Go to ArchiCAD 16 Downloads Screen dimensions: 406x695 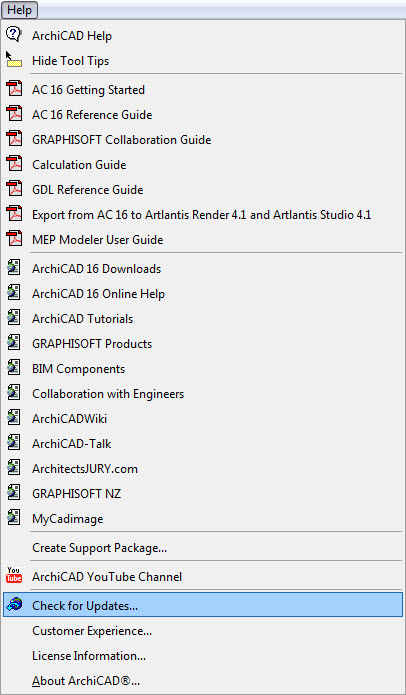[203, 269]
